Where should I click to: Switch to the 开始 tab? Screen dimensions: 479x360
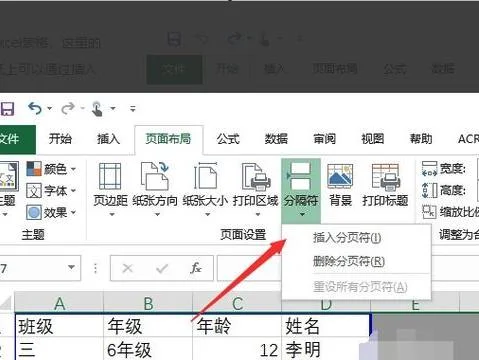coord(60,139)
